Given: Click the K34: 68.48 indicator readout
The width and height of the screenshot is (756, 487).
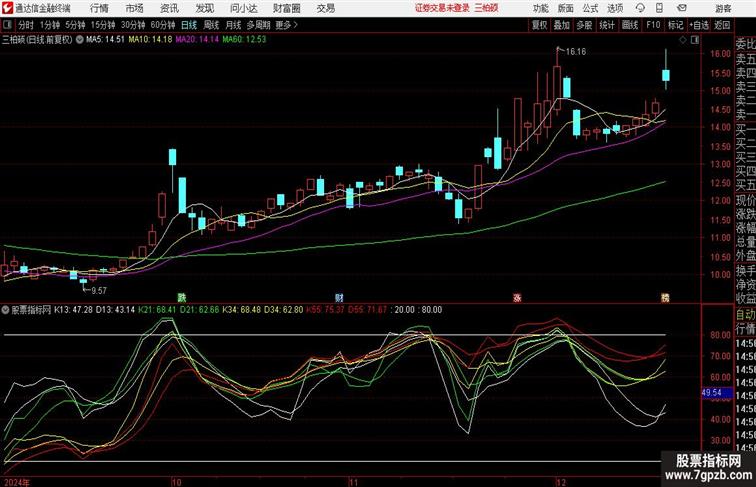Looking at the screenshot, I should click(x=241, y=310).
